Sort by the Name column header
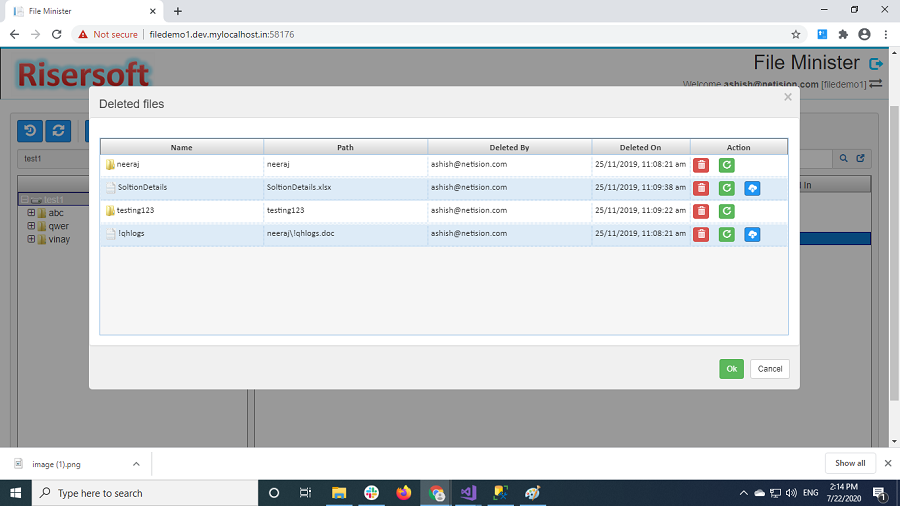Image resolution: width=900 pixels, height=506 pixels. tap(181, 147)
